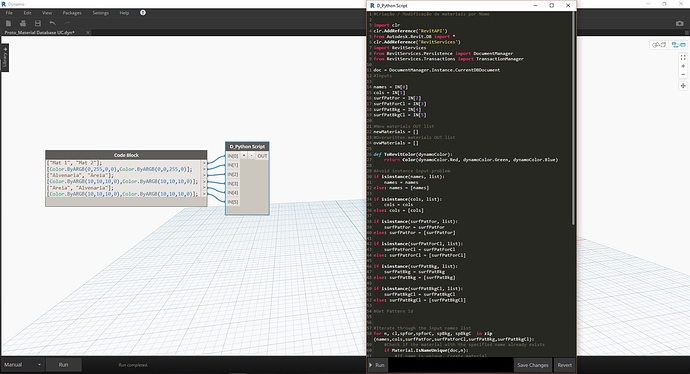
Task: Click output port of Color.ByARGB(0,255,0,0) line
Action: coord(204,169)
